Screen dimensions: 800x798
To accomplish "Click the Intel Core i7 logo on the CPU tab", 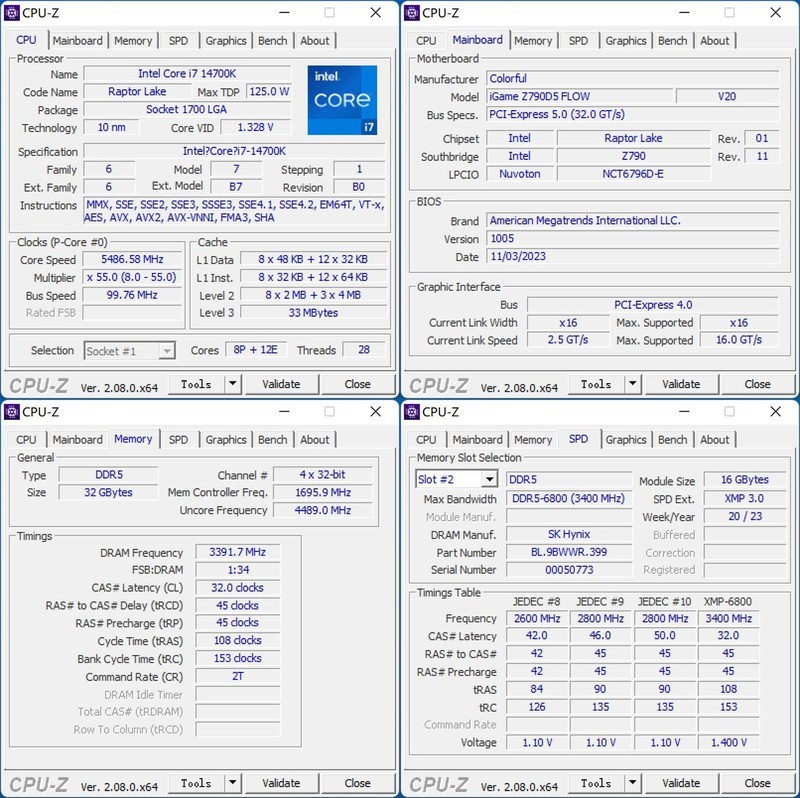I will point(341,97).
